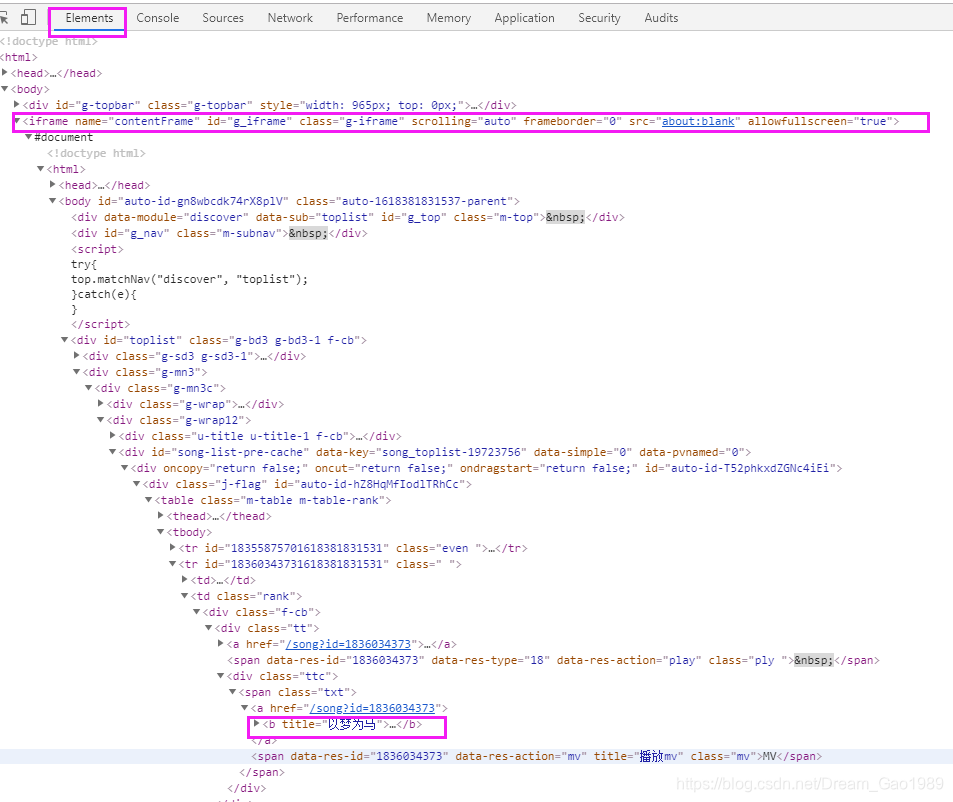Expand the first song anchor node
The width and height of the screenshot is (953, 802).
pos(221,643)
